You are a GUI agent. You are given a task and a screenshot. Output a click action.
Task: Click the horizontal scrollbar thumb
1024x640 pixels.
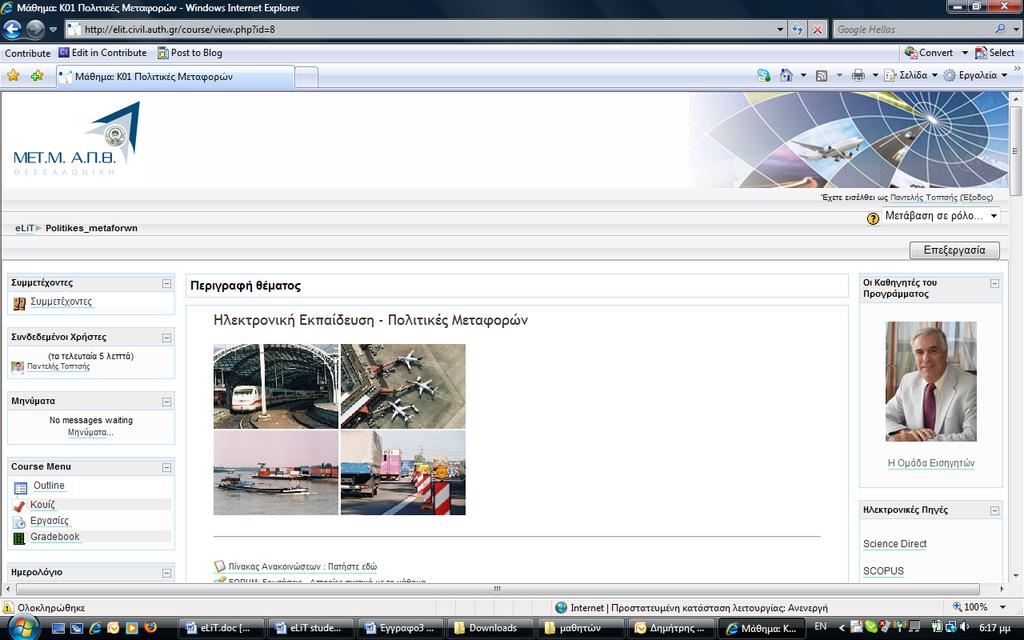497,589
